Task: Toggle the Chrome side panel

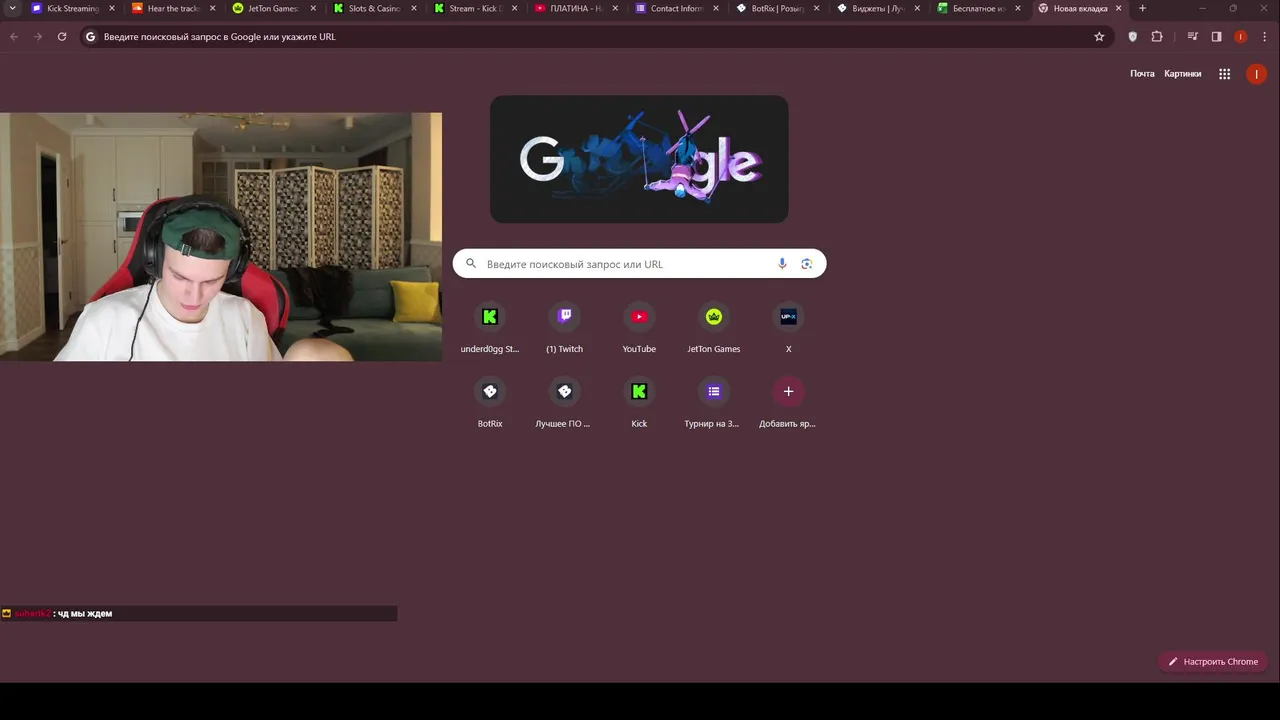Action: [1217, 37]
